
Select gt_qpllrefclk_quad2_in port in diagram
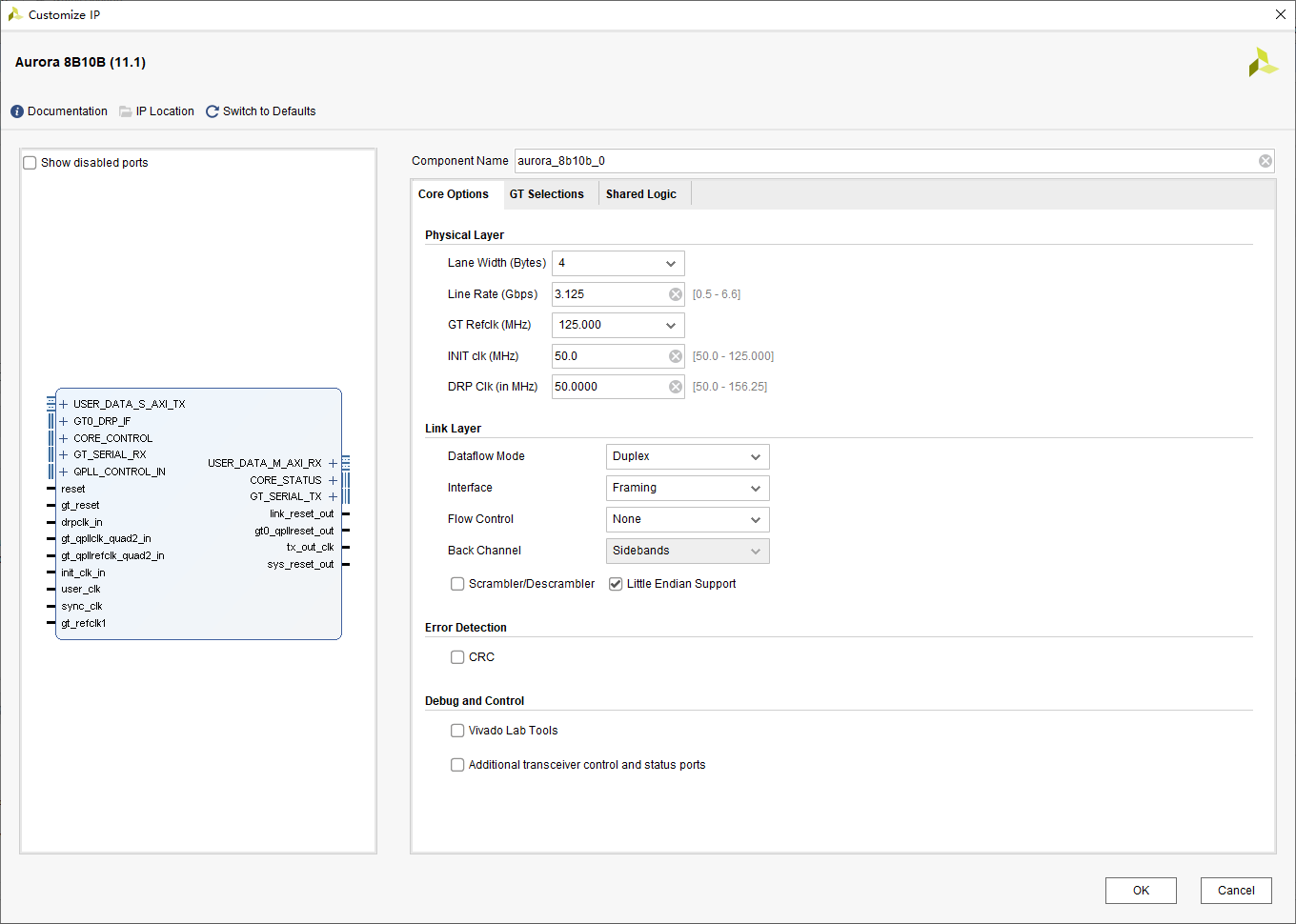pos(112,555)
